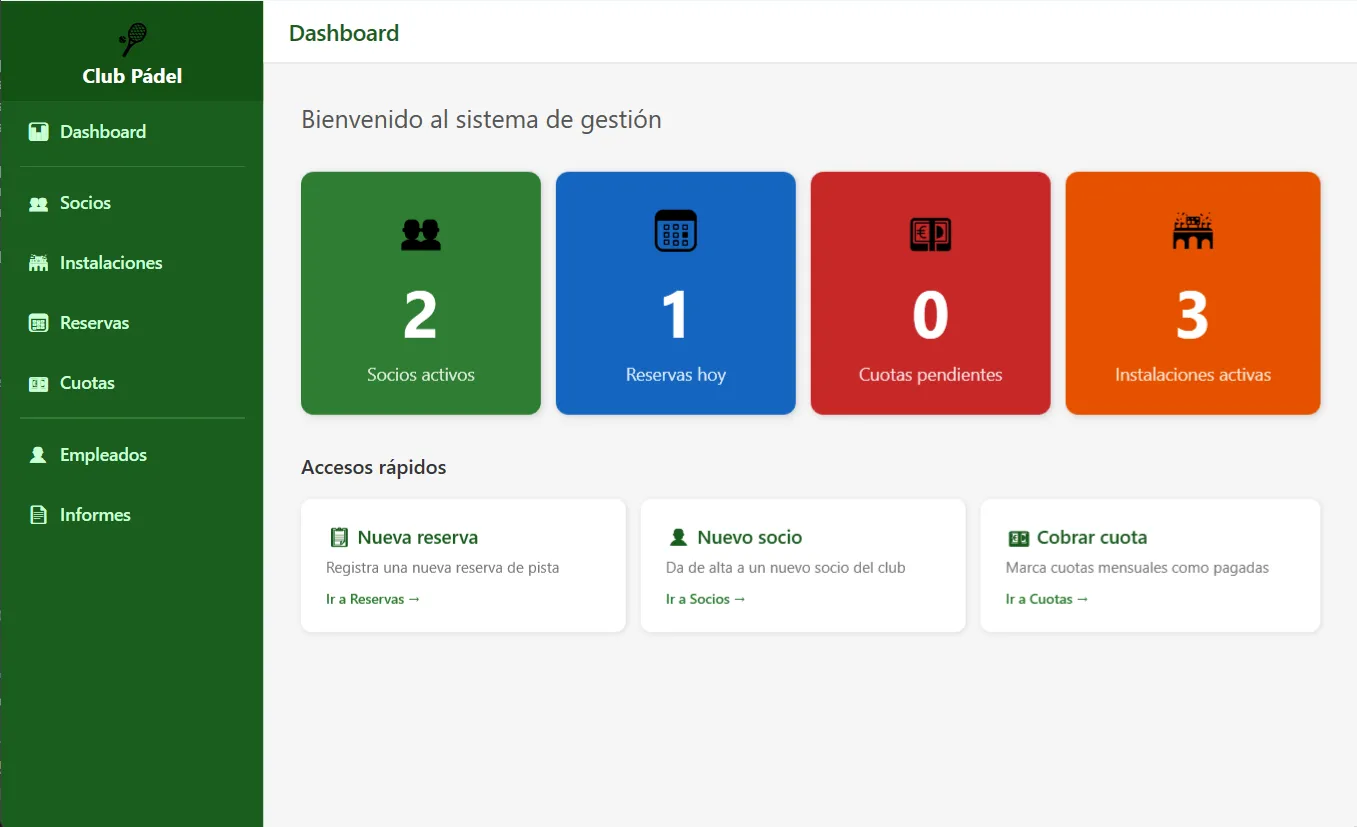Click the euro icon on the Cuotas pendientes card
Screen dimensions: 1357x827
931,233
